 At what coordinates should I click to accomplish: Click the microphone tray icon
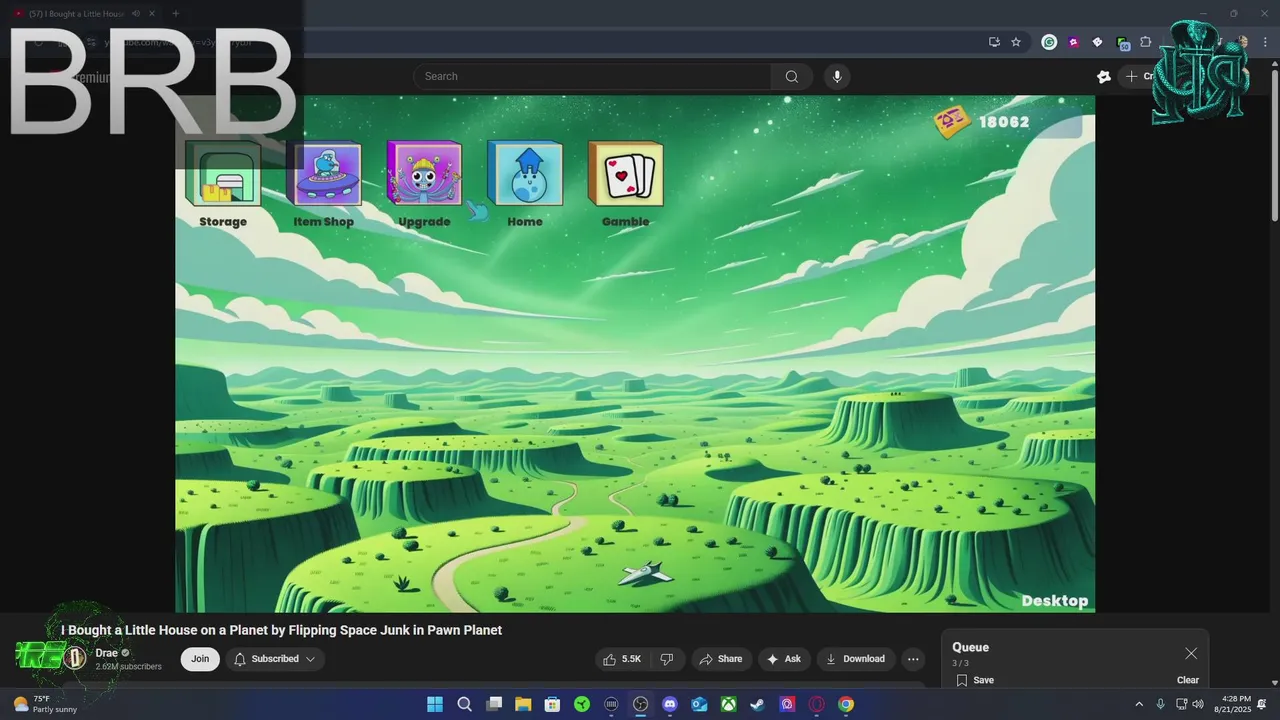[1160, 704]
